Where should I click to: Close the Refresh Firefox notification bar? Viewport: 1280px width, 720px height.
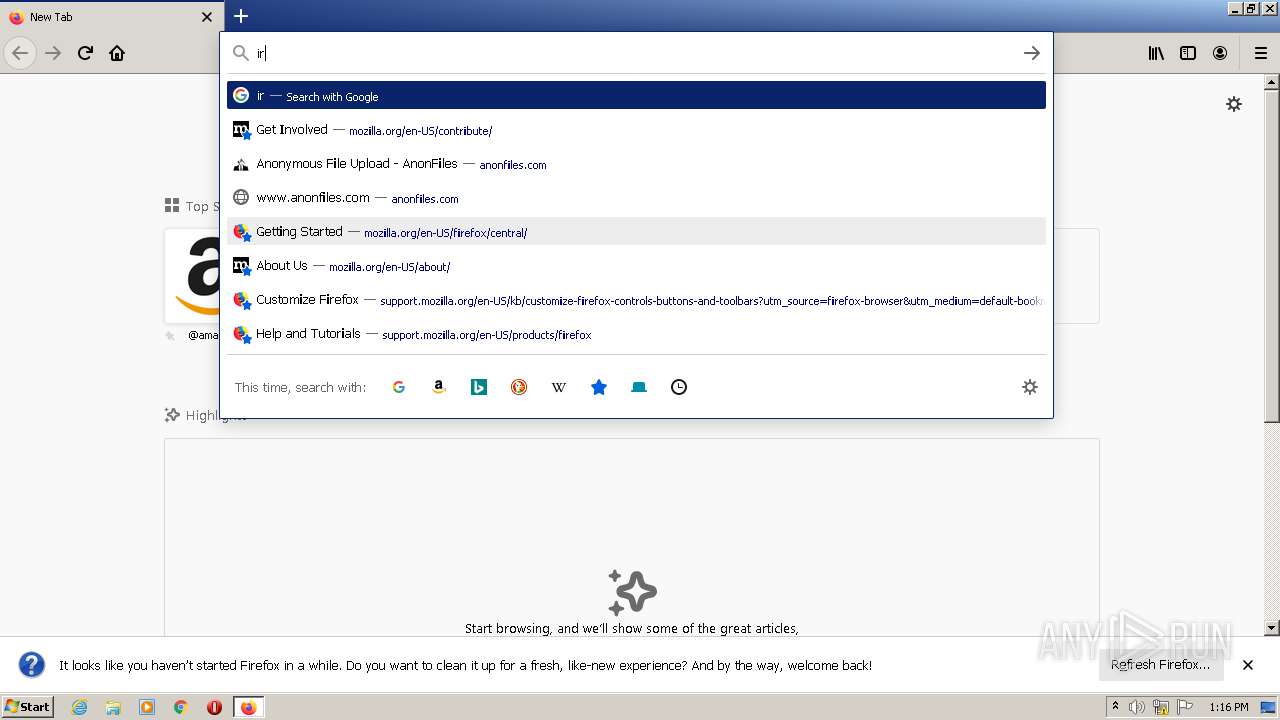coord(1248,665)
